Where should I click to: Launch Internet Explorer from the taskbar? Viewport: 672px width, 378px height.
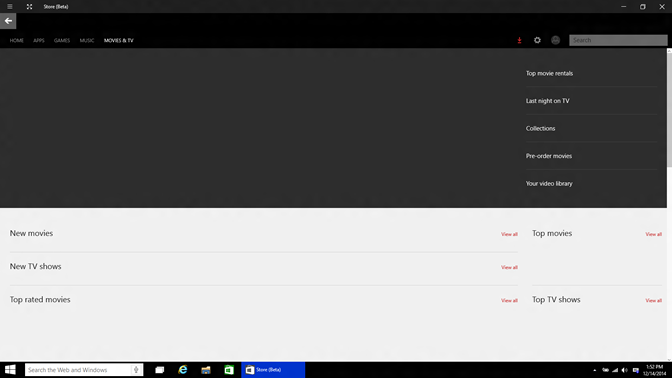coord(183,370)
